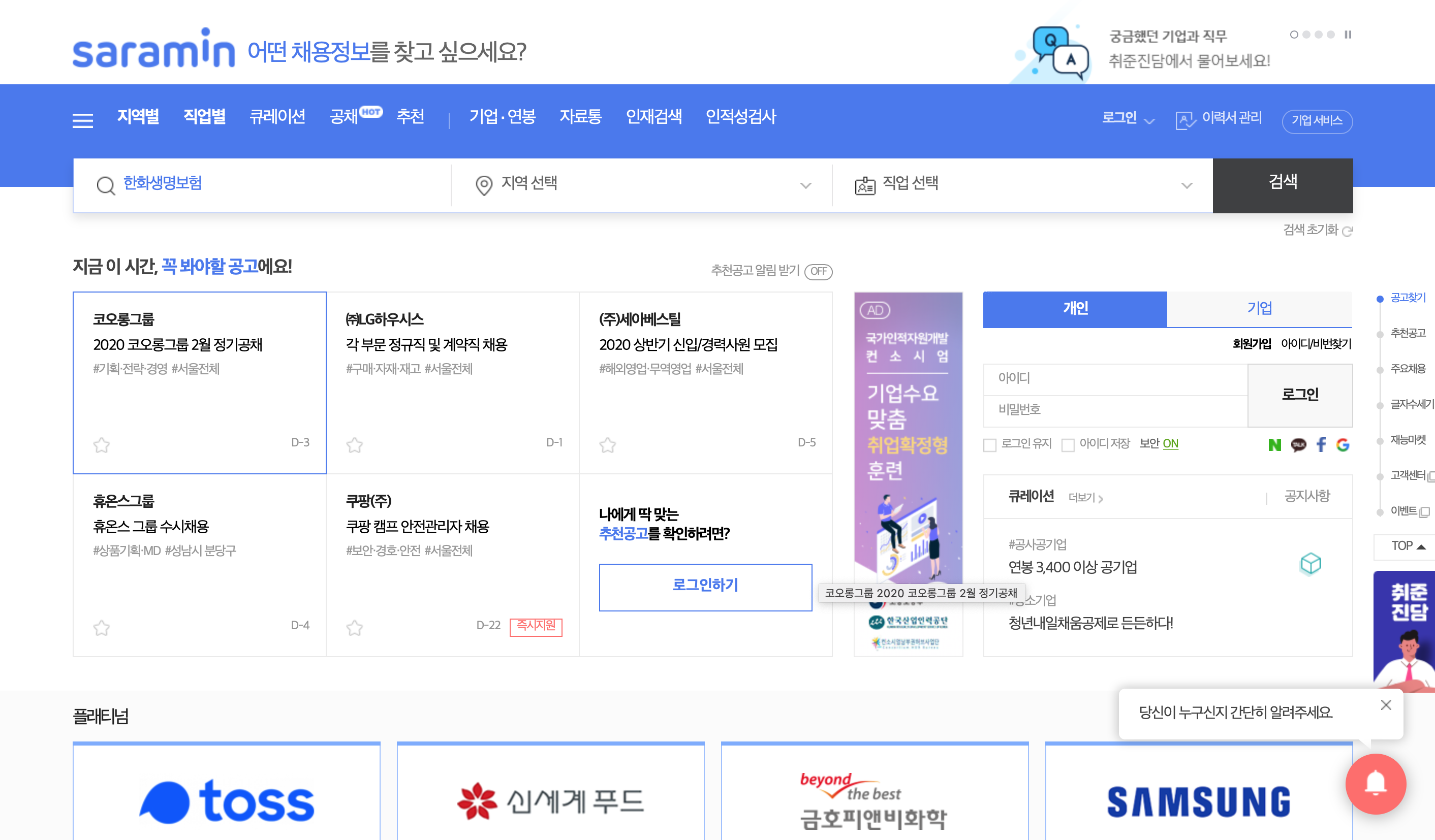This screenshot has height=840, width=1435.
Task: Click the red notification bell button
Action: pyautogui.click(x=1375, y=784)
